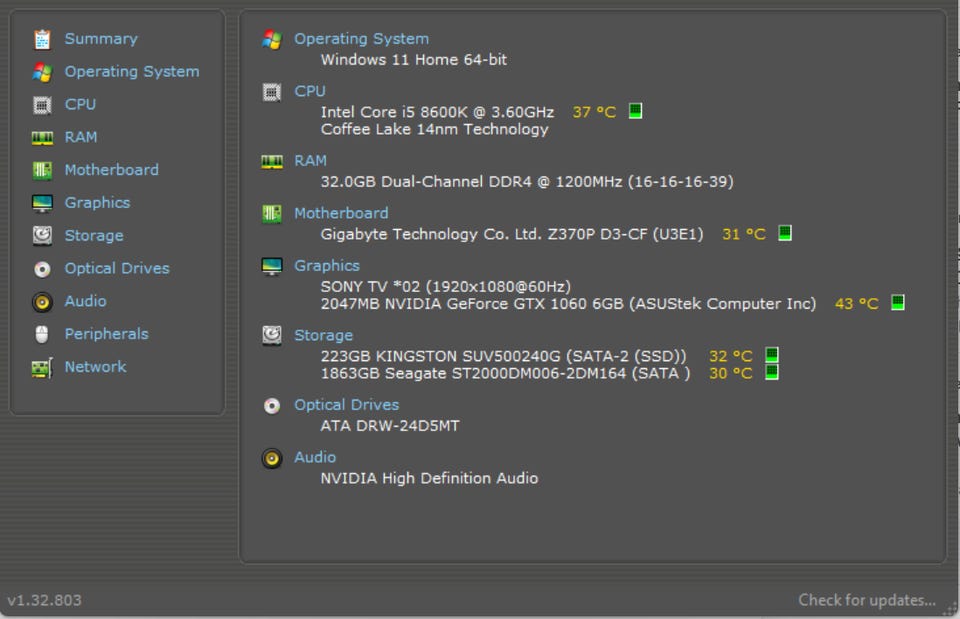Click the Storage hard-drive icon in sidebar
The width and height of the screenshot is (960, 619).
tap(42, 236)
